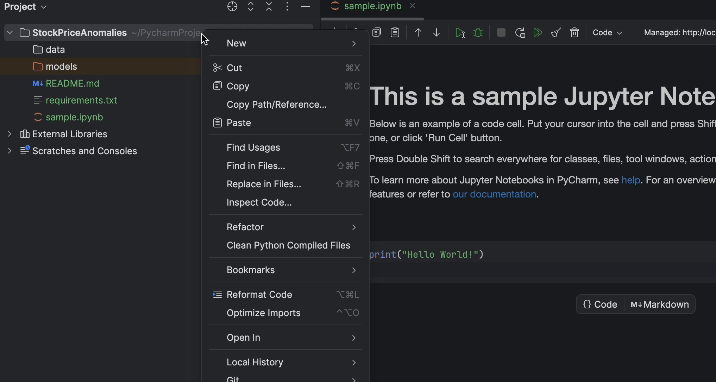Screen dimensions: 716x382
Task: Open the cell type Code dropdown in toolbar
Action: 607,32
